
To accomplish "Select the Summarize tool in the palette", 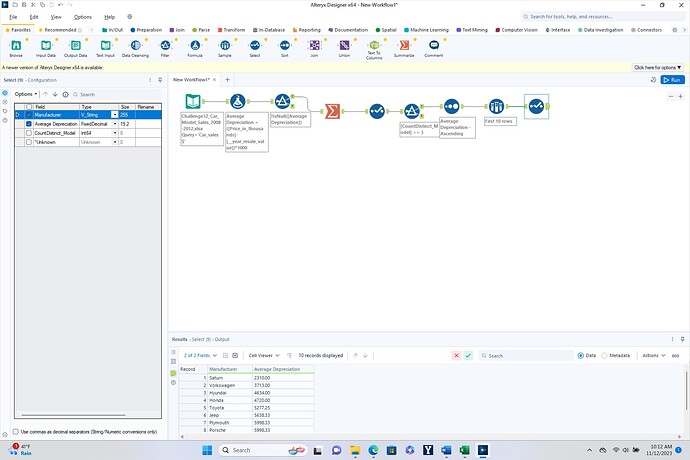I will [404, 45].
